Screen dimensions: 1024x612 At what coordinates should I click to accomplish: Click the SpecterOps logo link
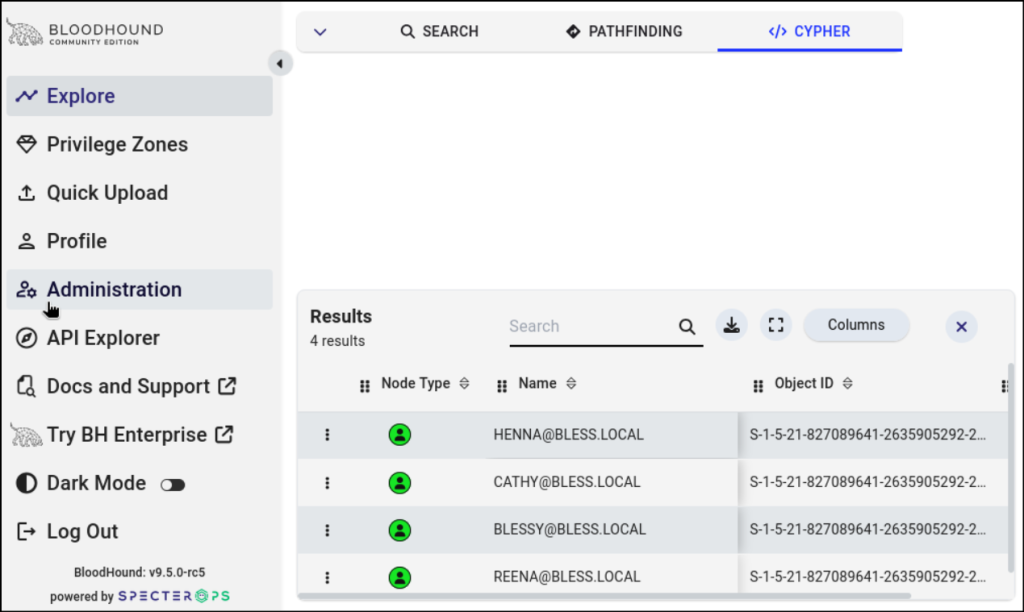click(174, 596)
